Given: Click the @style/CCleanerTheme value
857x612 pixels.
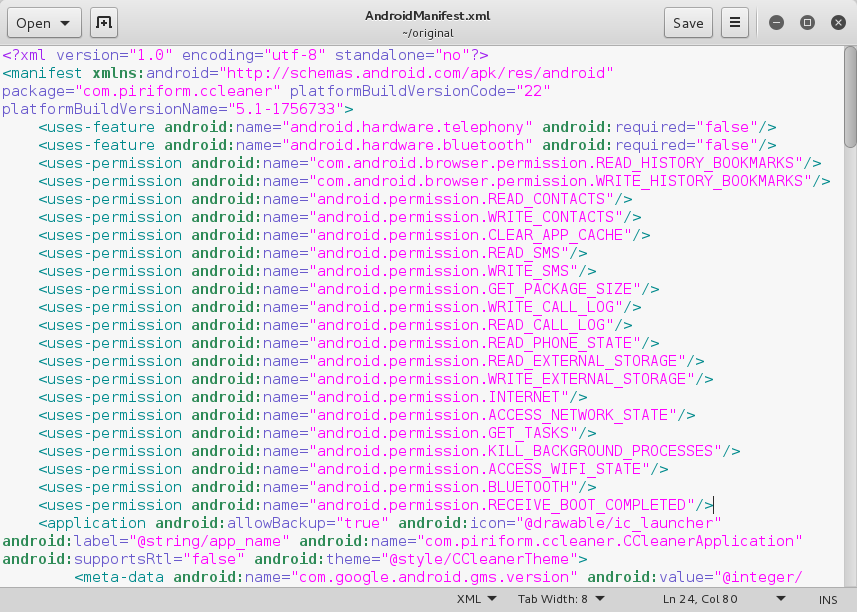Looking at the screenshot, I should [479, 560].
